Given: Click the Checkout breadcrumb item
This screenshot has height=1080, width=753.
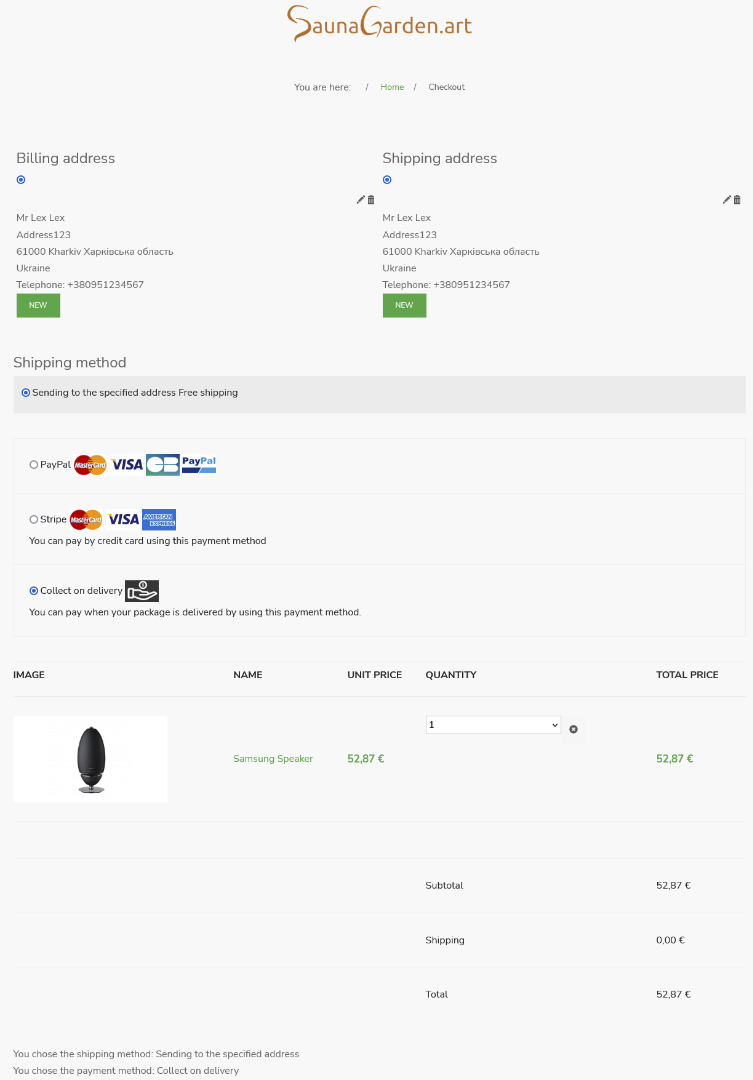Looking at the screenshot, I should tap(446, 87).
